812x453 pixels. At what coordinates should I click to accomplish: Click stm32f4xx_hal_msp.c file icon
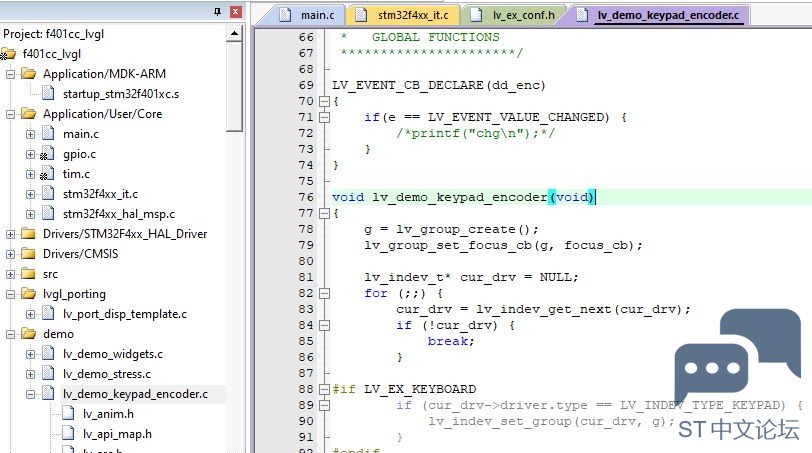[48, 213]
